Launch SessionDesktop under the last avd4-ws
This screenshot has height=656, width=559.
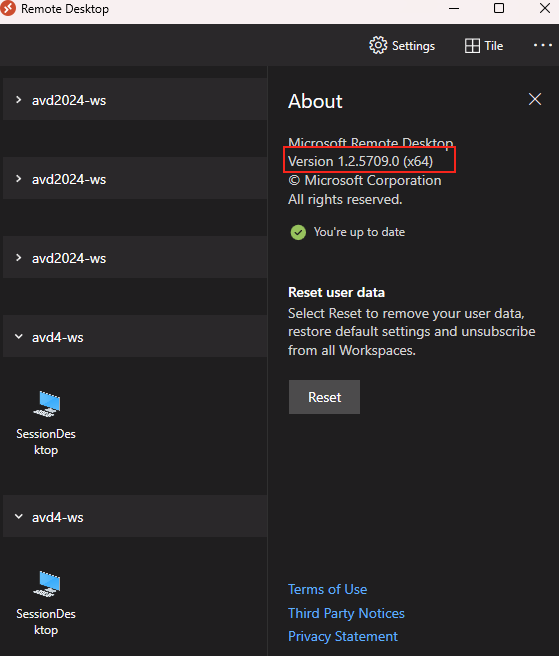coord(46,602)
